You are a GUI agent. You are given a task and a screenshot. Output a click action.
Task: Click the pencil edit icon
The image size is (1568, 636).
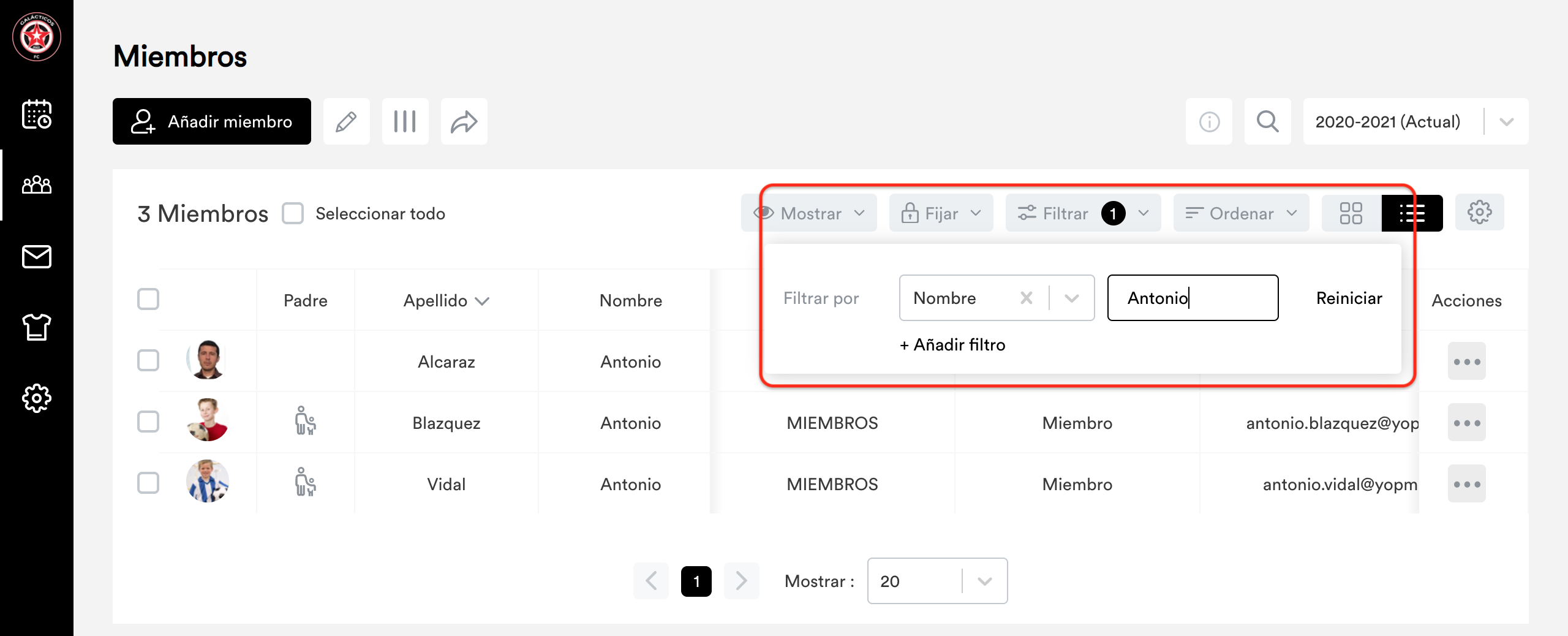347,121
